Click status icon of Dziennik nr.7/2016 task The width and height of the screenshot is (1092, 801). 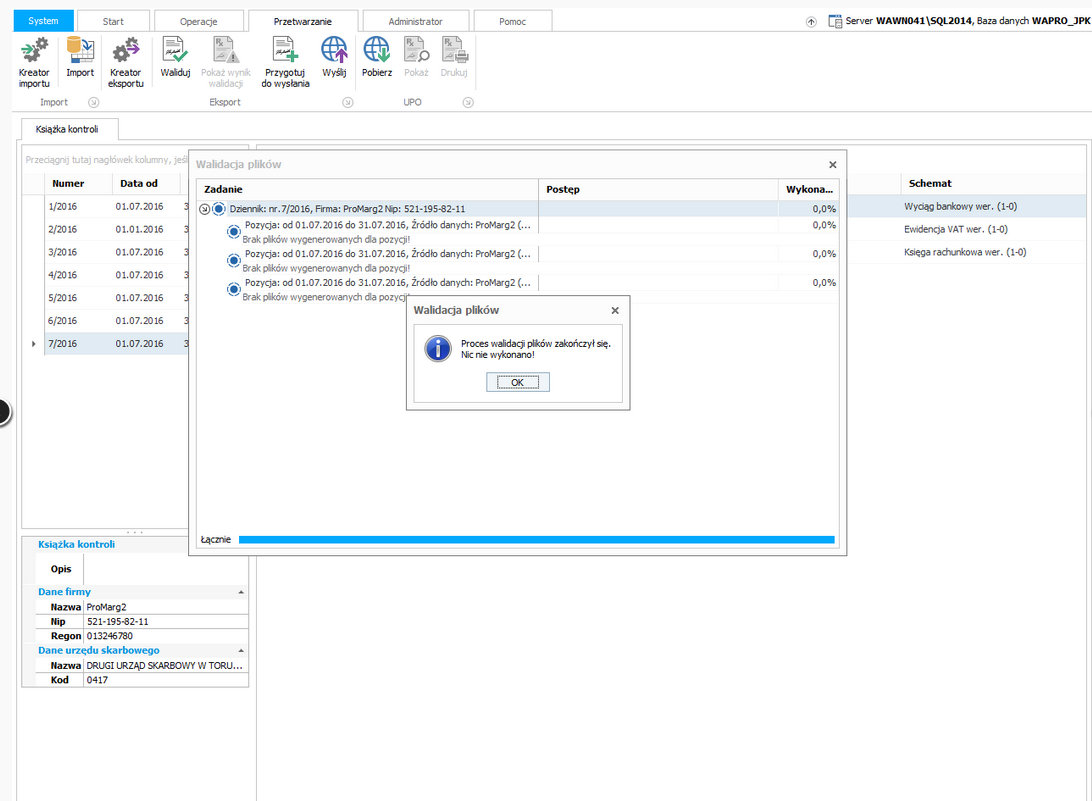click(x=219, y=209)
